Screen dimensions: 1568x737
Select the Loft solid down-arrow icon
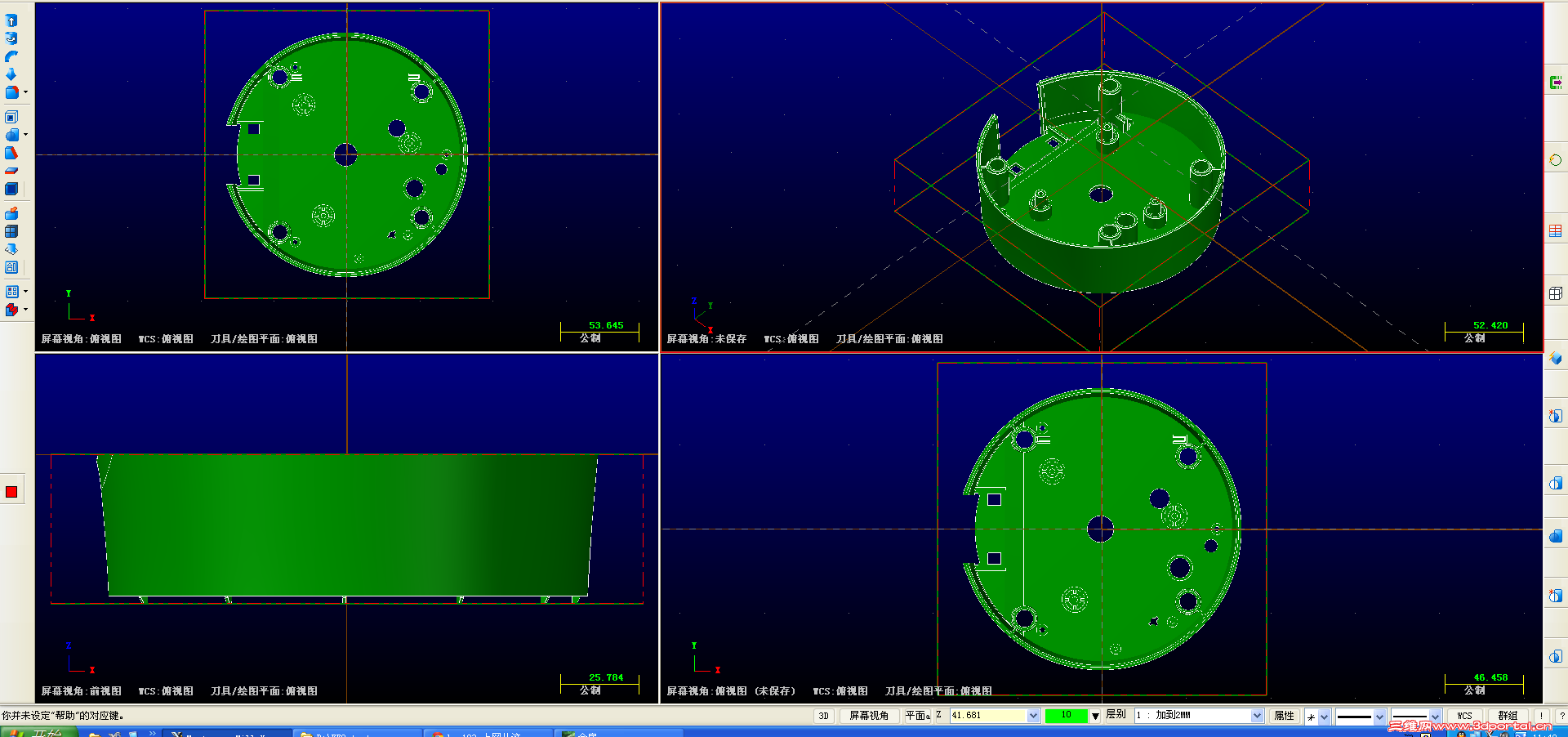(x=11, y=74)
